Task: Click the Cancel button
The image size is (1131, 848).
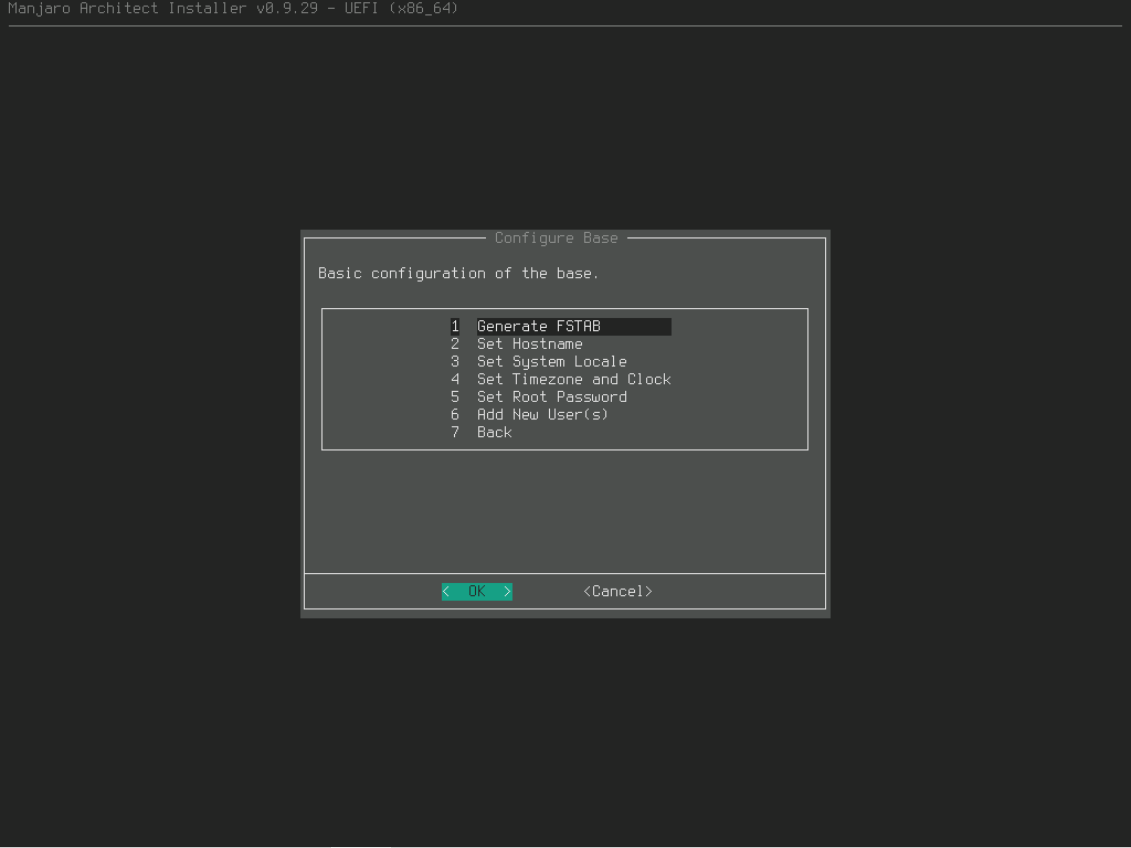Action: pyautogui.click(x=617, y=591)
